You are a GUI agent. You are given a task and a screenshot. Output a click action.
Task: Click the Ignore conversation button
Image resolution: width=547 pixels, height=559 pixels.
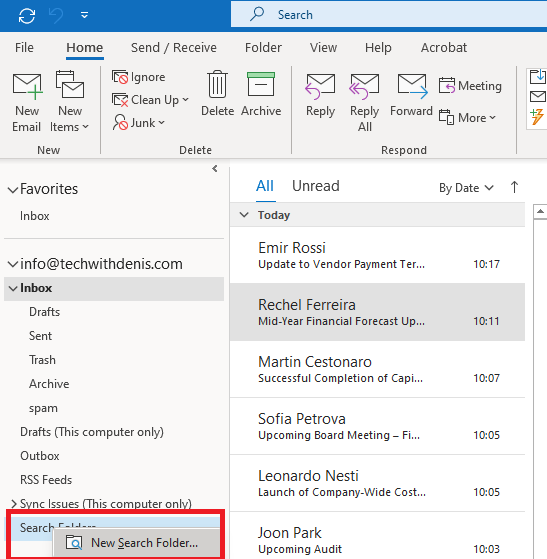coord(139,77)
